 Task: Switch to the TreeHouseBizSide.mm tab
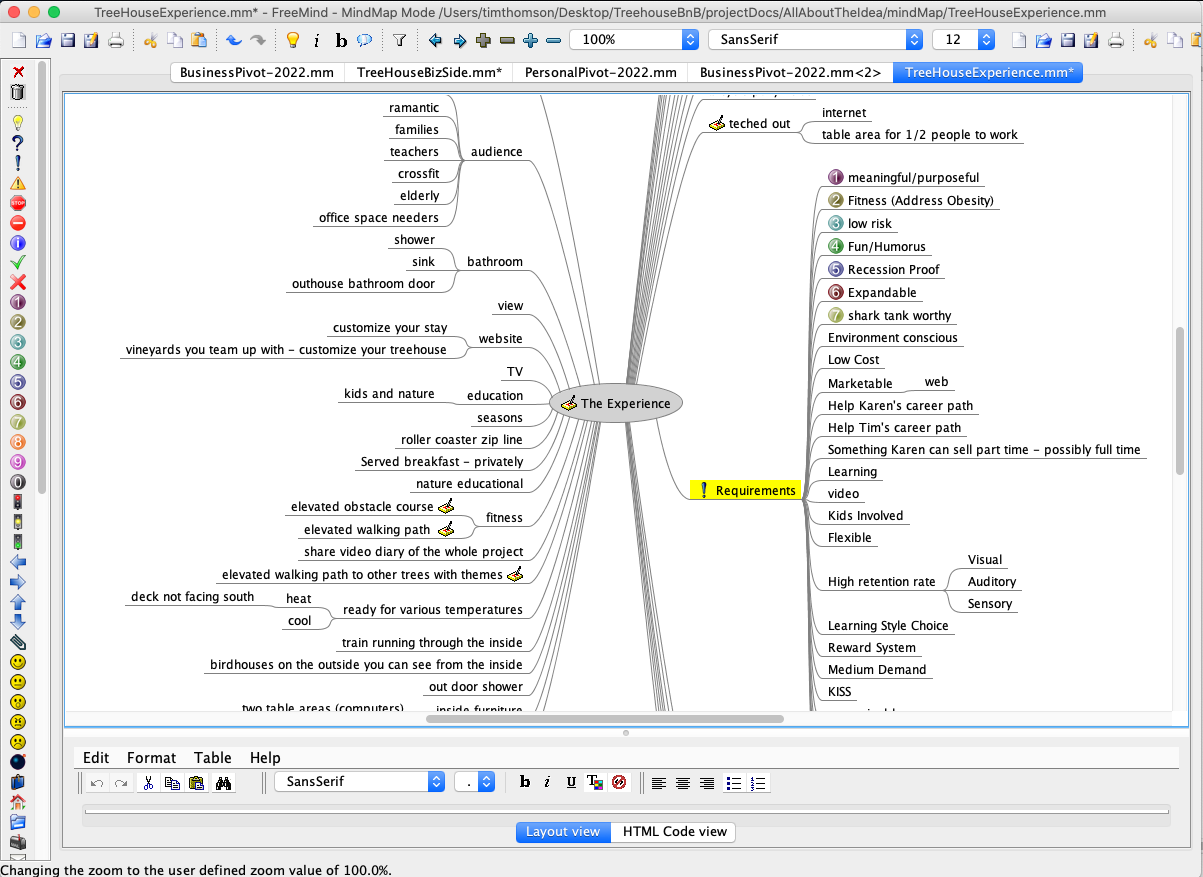coord(429,72)
